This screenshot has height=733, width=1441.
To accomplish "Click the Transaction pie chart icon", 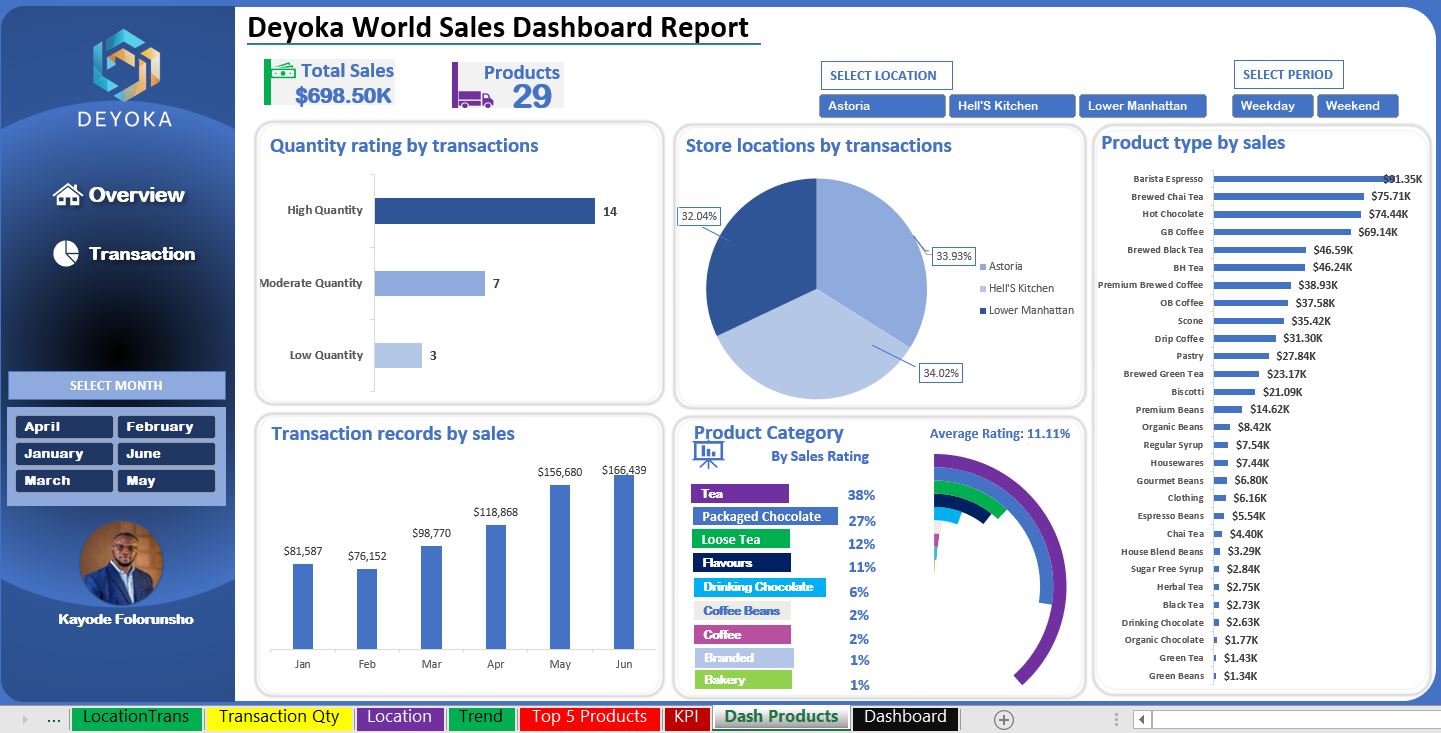I will (x=66, y=254).
